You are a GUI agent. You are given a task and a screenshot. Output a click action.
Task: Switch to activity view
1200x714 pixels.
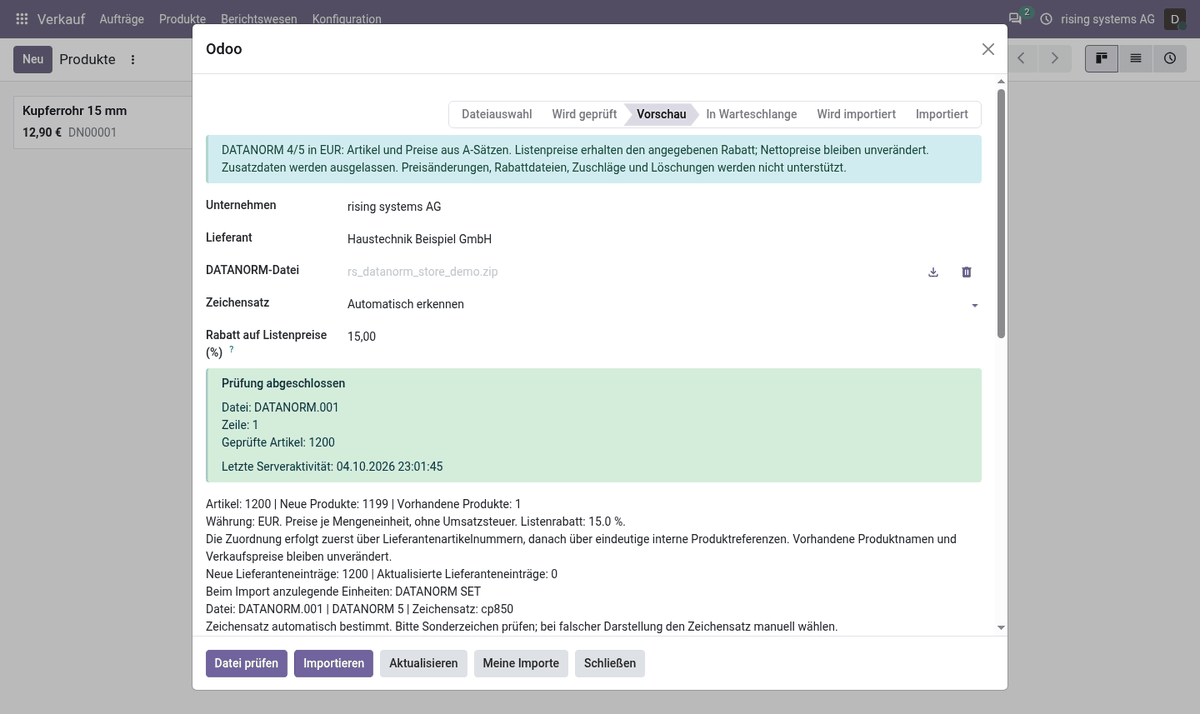click(x=1169, y=59)
